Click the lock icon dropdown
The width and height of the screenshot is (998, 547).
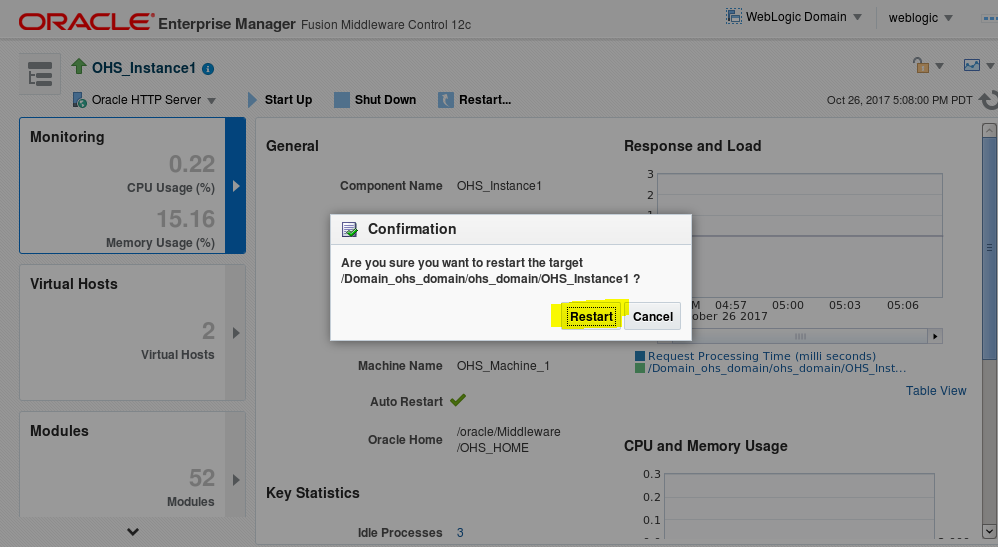pos(928,65)
